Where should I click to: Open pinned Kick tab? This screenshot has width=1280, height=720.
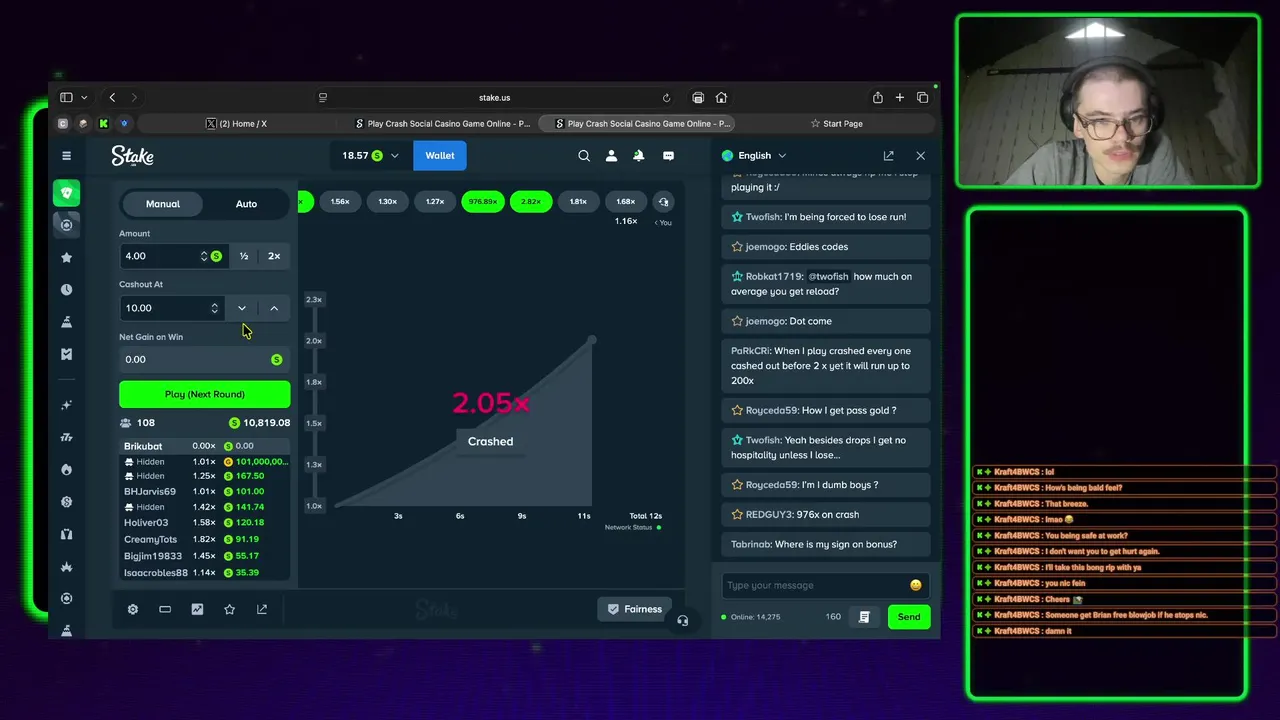click(103, 124)
